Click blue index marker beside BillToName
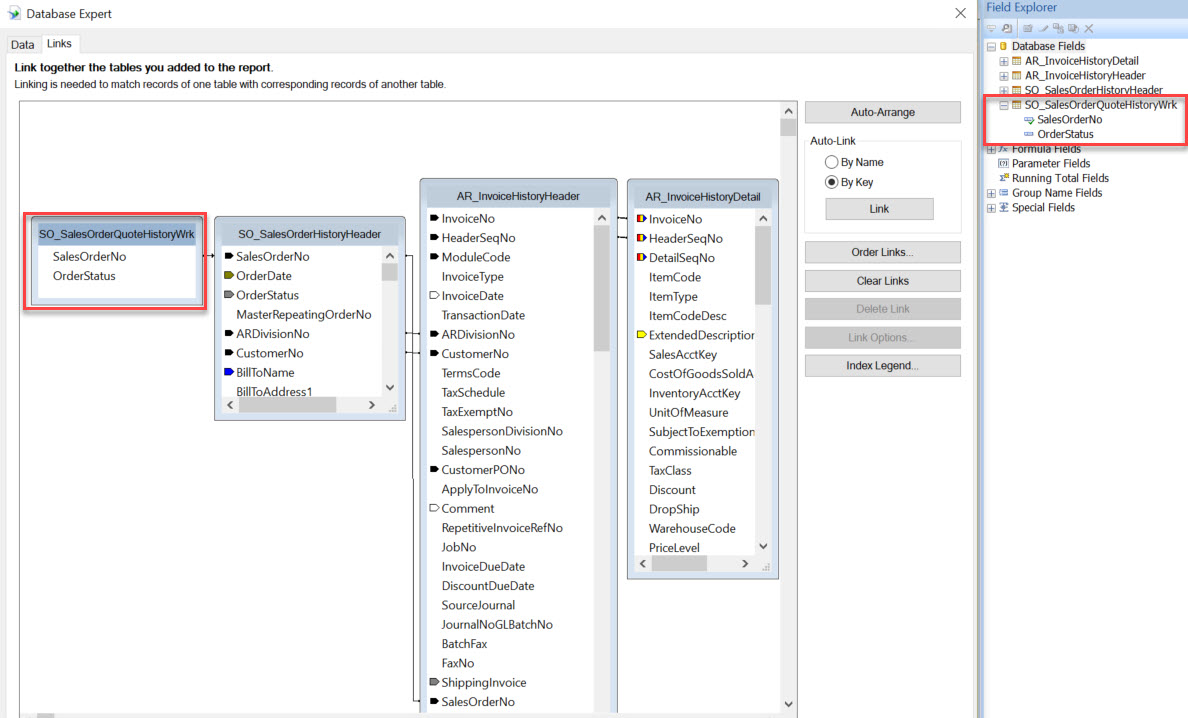Image resolution: width=1188 pixels, height=718 pixels. [229, 372]
